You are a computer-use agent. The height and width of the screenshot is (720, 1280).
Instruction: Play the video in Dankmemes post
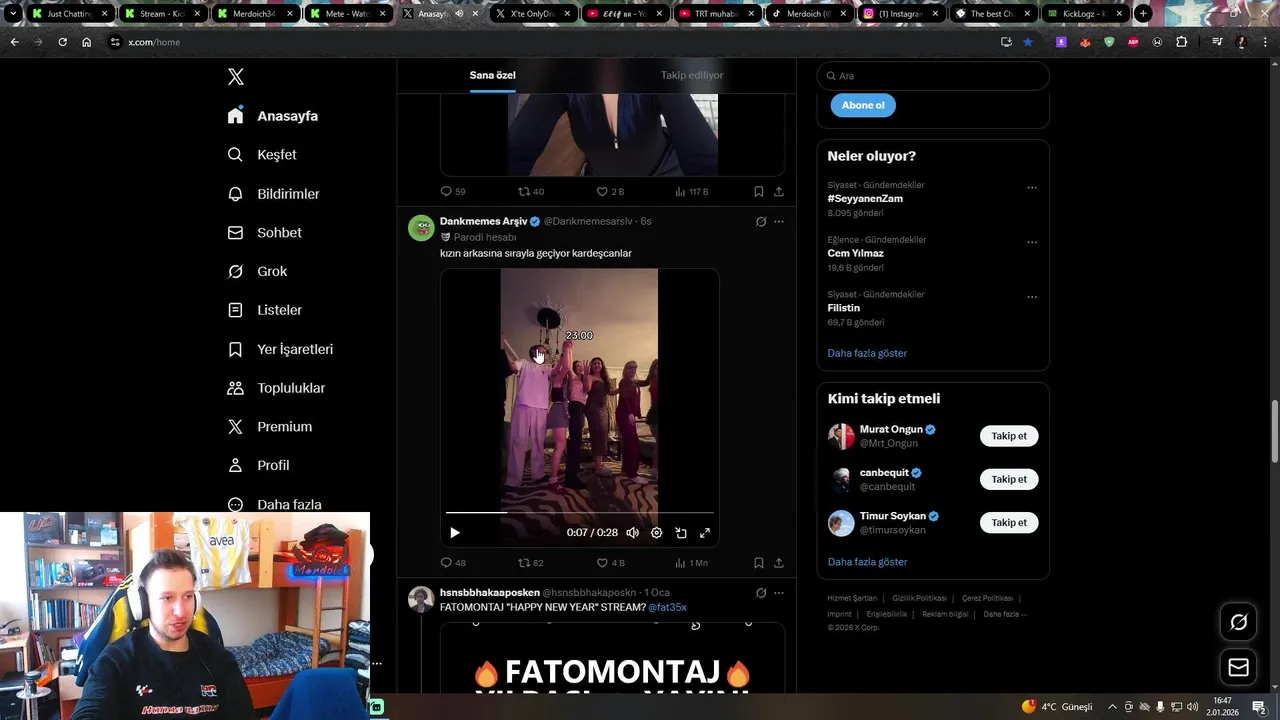(x=455, y=533)
